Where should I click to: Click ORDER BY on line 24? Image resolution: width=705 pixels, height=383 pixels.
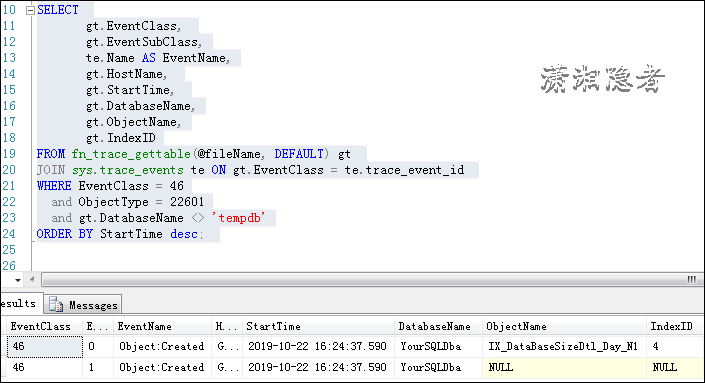(x=64, y=234)
